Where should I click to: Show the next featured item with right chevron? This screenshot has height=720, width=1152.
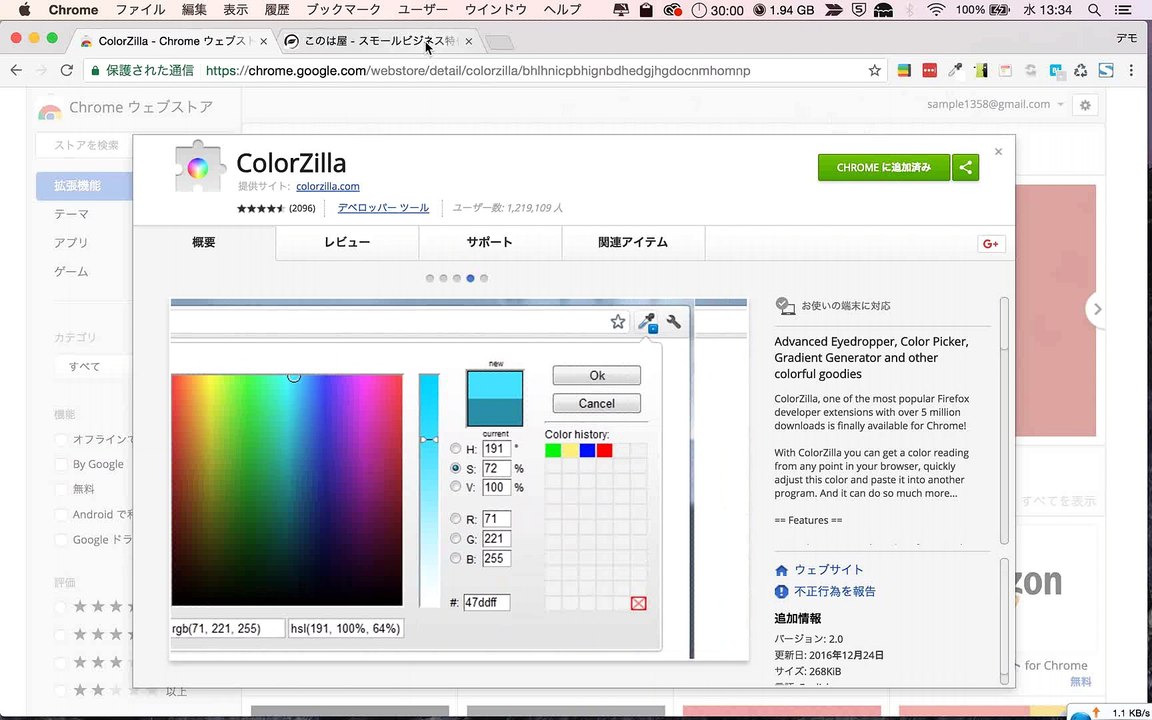pos(1097,309)
